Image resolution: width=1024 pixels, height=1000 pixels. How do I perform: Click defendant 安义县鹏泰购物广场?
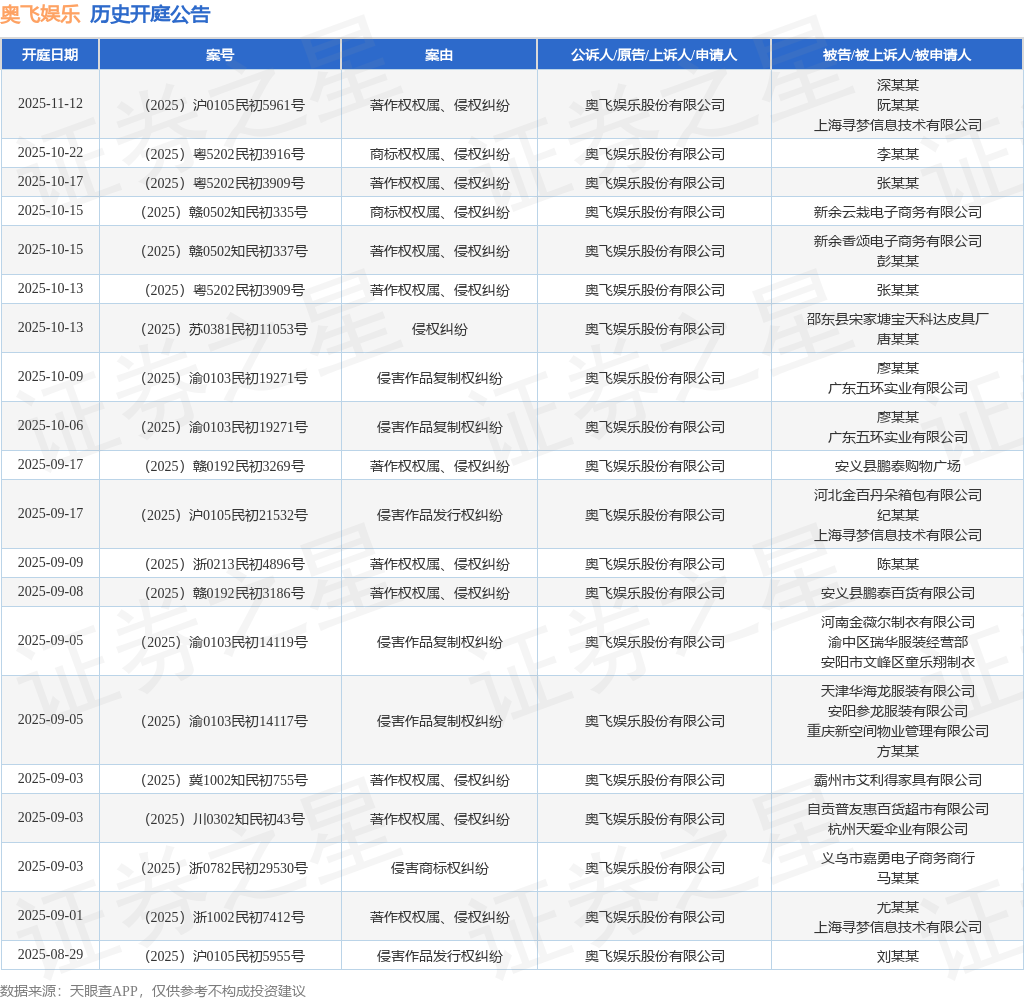[x=897, y=466]
